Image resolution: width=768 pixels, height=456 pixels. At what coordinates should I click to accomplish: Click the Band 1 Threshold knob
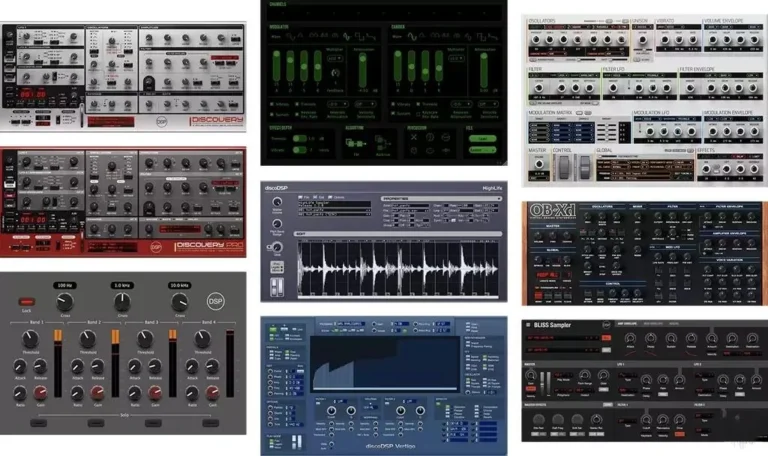point(30,339)
